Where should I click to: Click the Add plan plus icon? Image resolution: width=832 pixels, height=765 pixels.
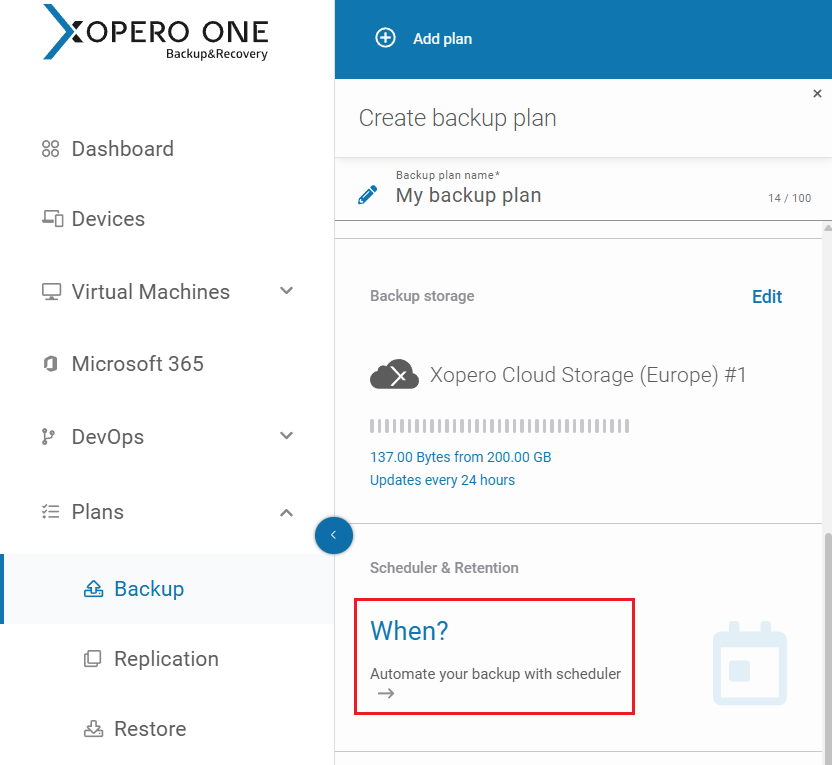coord(385,39)
